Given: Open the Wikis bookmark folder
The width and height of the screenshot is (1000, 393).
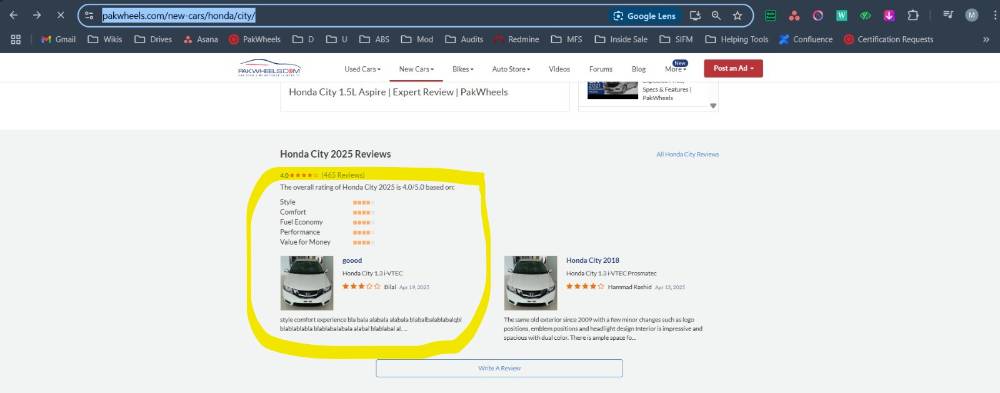Looking at the screenshot, I should click(x=105, y=39).
